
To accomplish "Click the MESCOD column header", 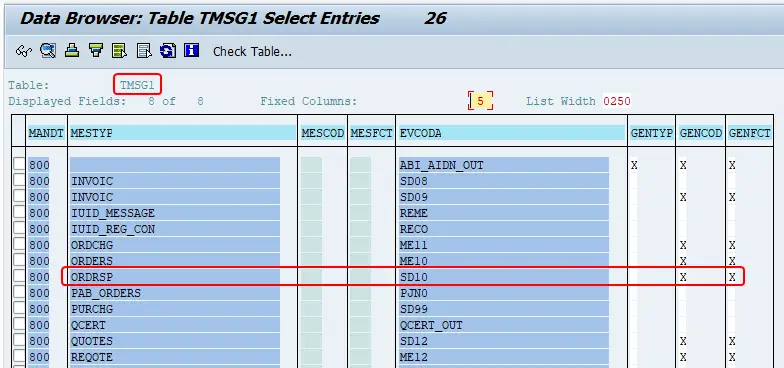I will tap(322, 133).
